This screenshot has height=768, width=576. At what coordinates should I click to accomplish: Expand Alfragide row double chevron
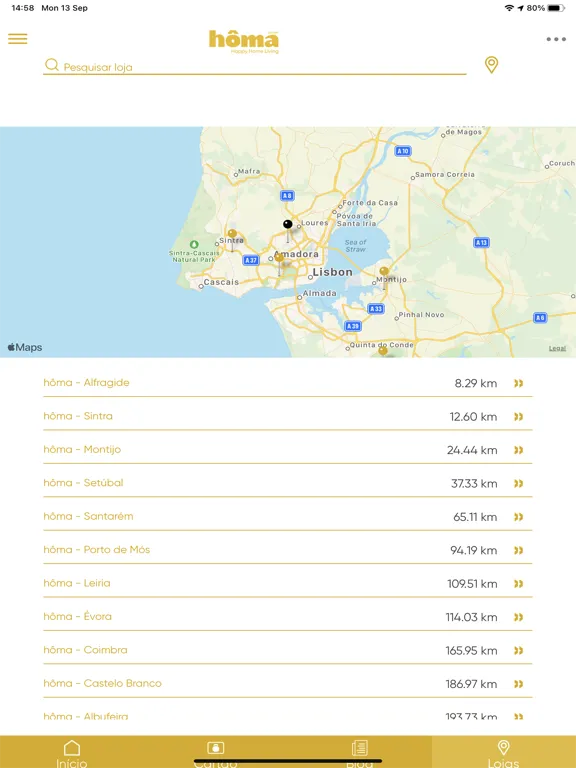click(x=518, y=384)
